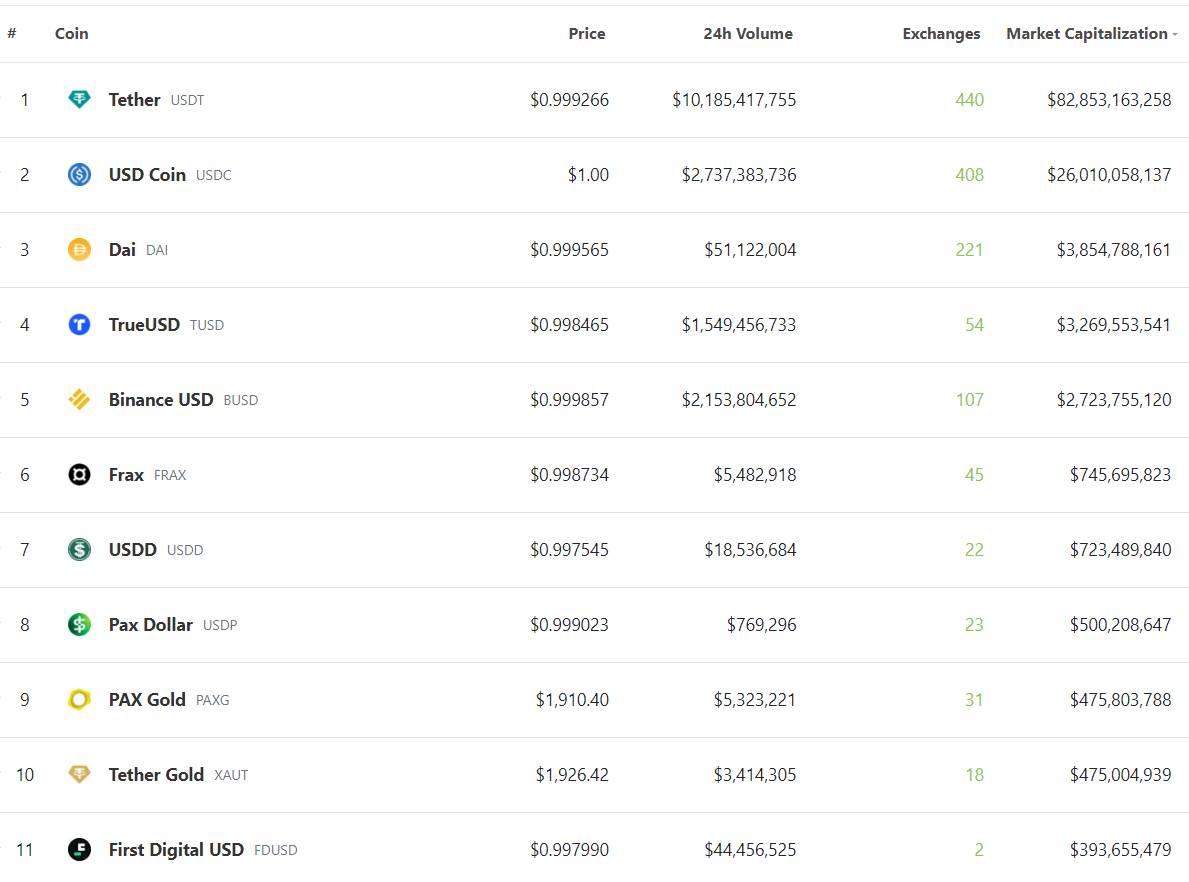Open the Pax Dollar page link

pos(151,624)
